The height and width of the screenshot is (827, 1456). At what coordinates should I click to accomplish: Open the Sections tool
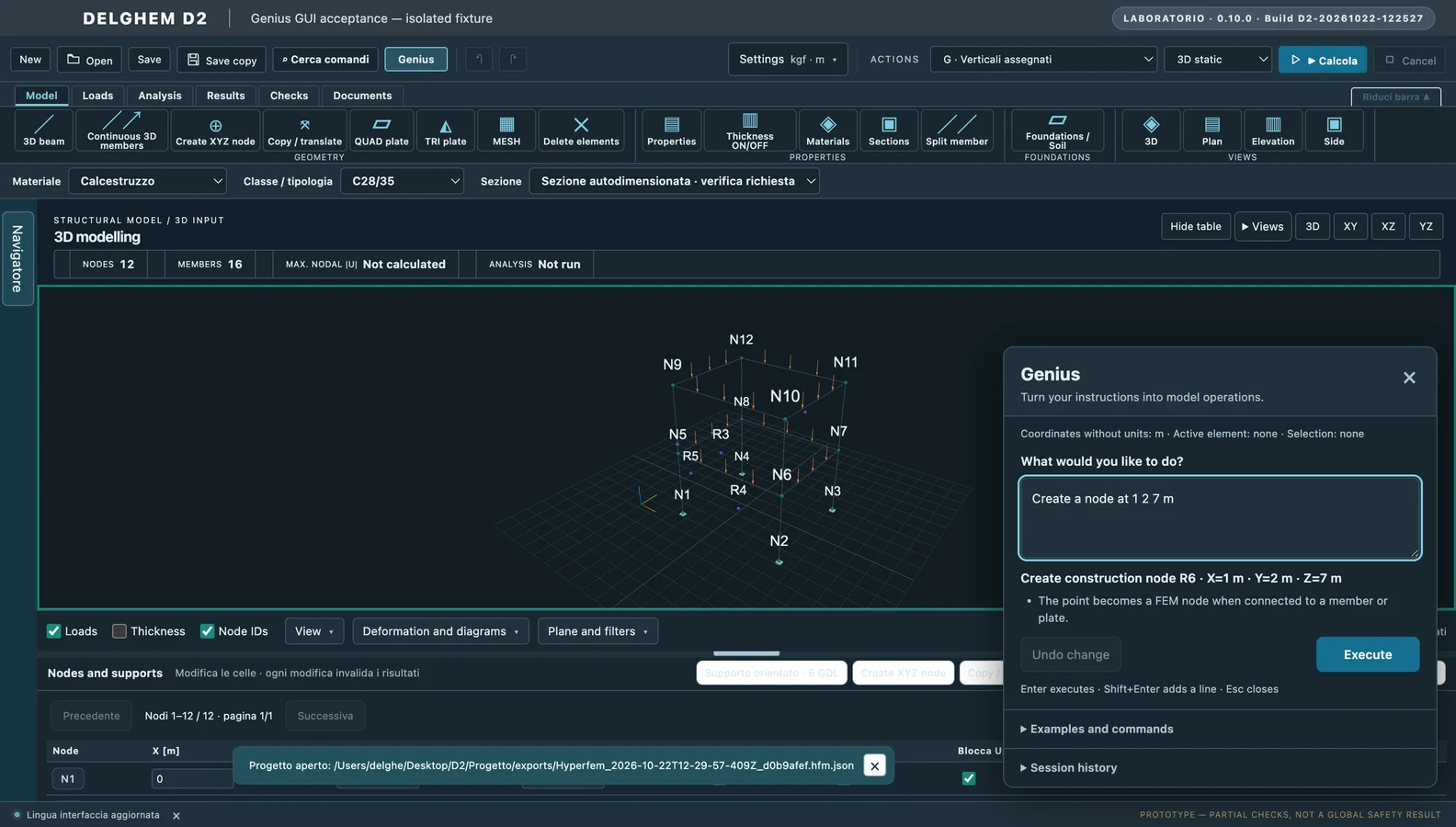(889, 130)
